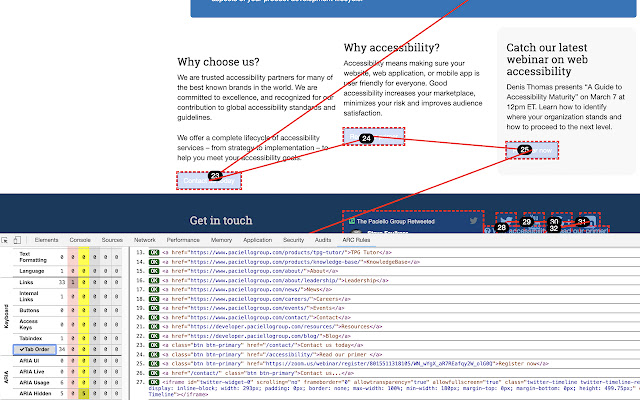
Task: Switch to the Console tab
Action: (80, 240)
